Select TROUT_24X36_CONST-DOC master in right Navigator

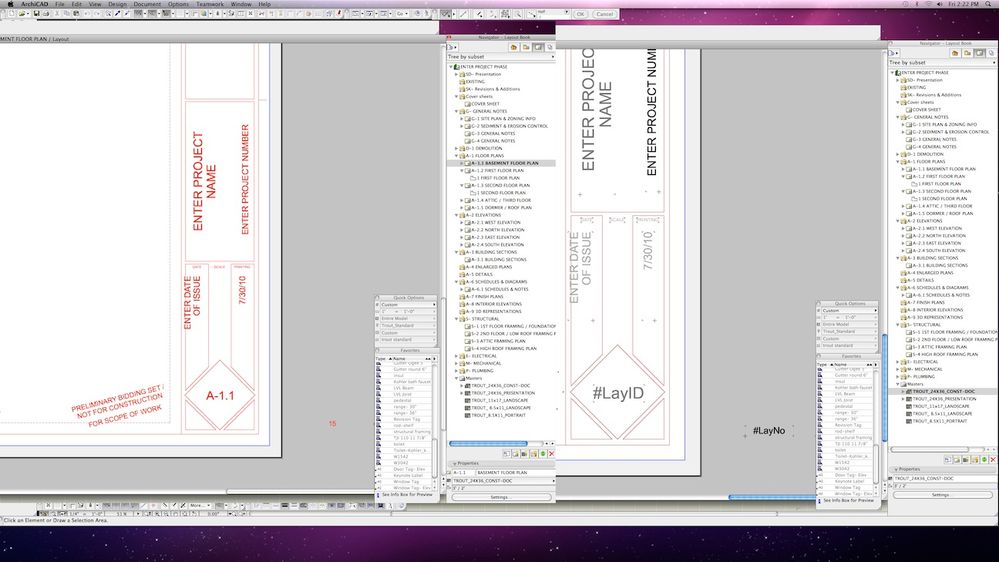tap(944, 391)
